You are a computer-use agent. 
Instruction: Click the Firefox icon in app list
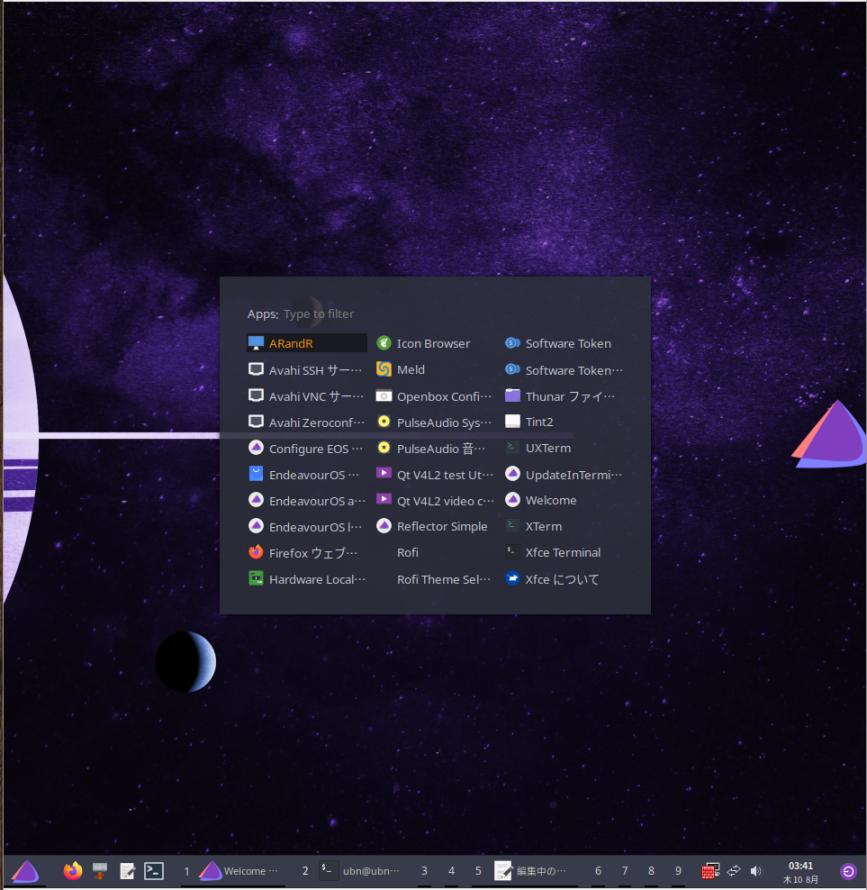(x=256, y=553)
